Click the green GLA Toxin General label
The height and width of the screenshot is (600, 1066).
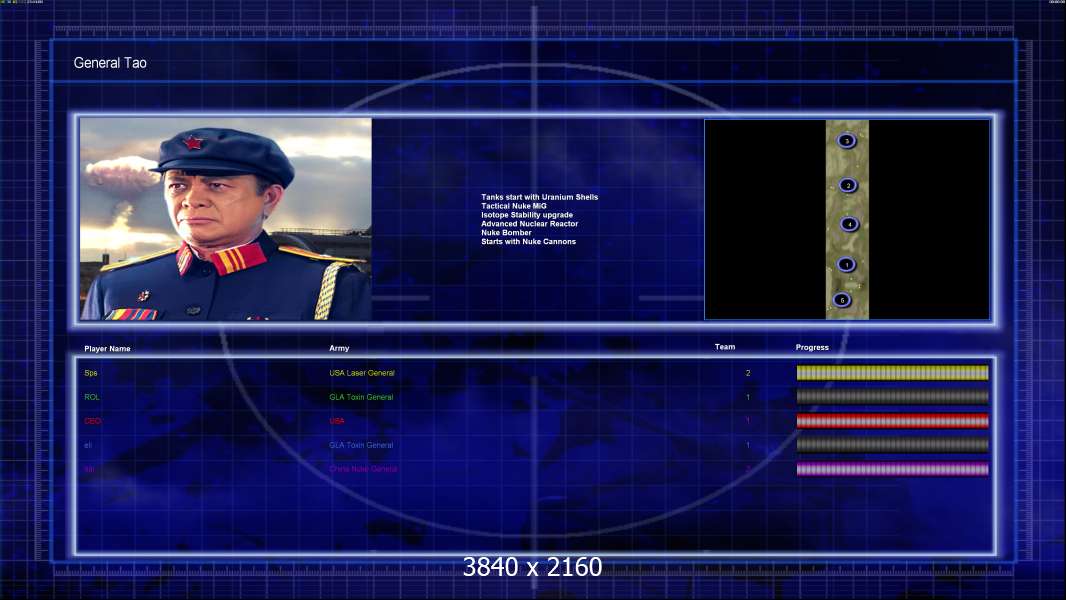click(361, 397)
